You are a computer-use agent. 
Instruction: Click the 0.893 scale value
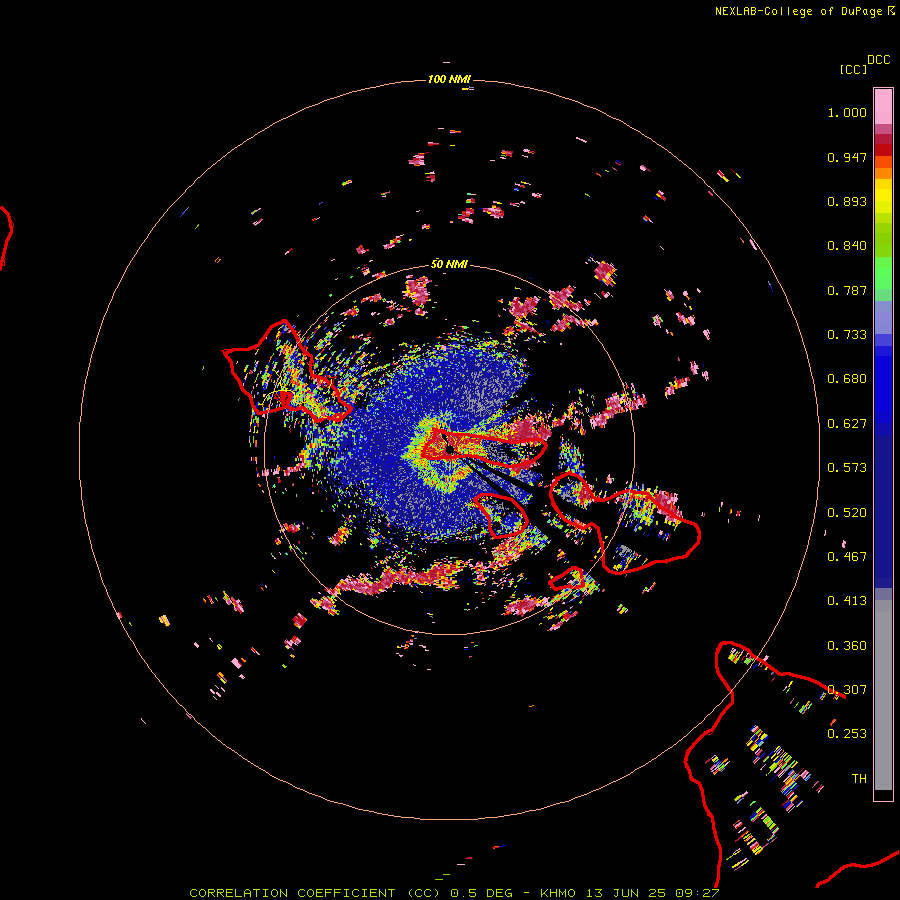pyautogui.click(x=847, y=201)
